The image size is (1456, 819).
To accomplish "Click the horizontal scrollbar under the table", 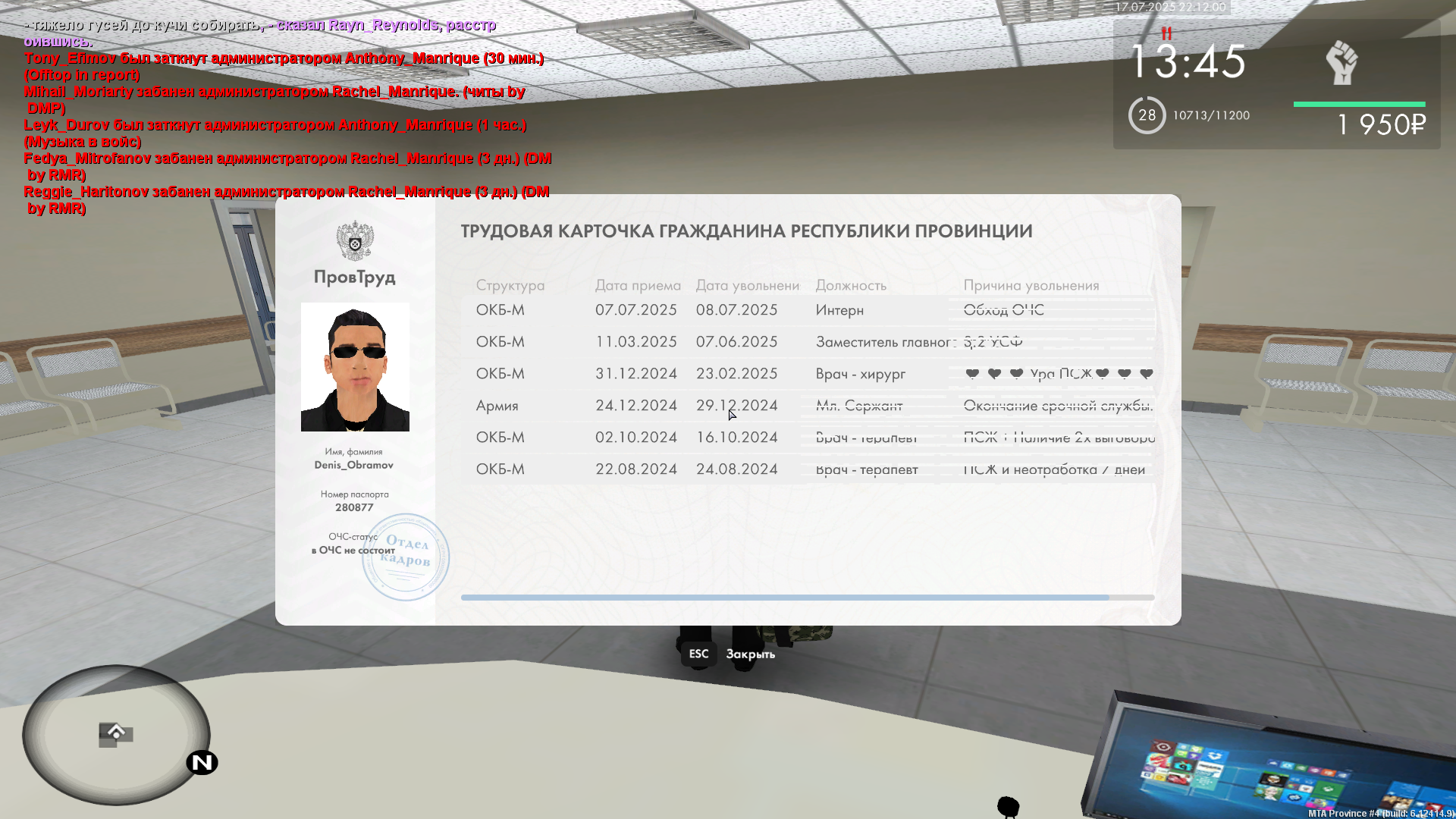I will (807, 598).
